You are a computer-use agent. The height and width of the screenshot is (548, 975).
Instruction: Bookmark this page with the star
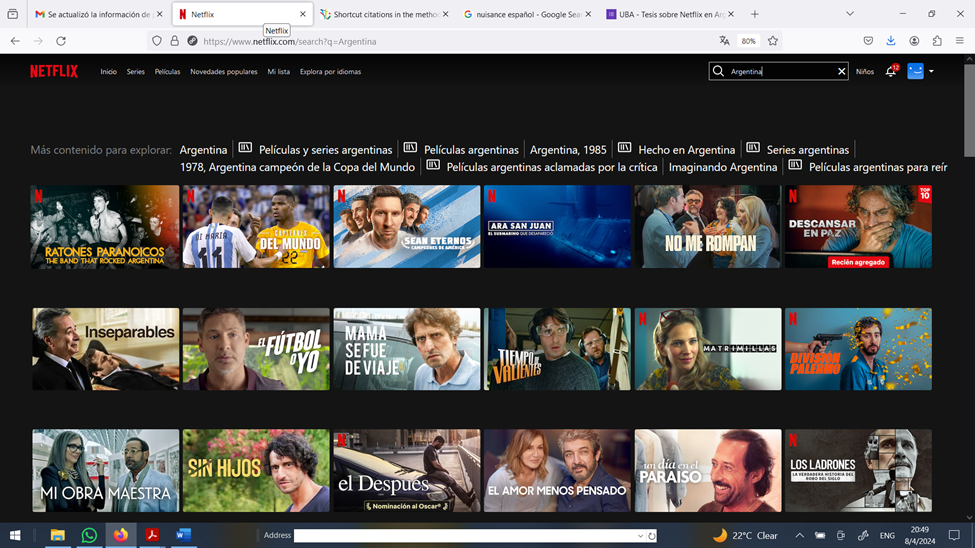click(x=773, y=41)
